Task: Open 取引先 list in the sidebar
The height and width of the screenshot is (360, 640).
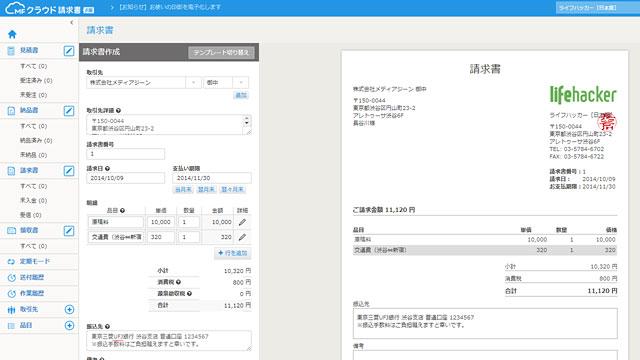Action: pyautogui.click(x=29, y=309)
